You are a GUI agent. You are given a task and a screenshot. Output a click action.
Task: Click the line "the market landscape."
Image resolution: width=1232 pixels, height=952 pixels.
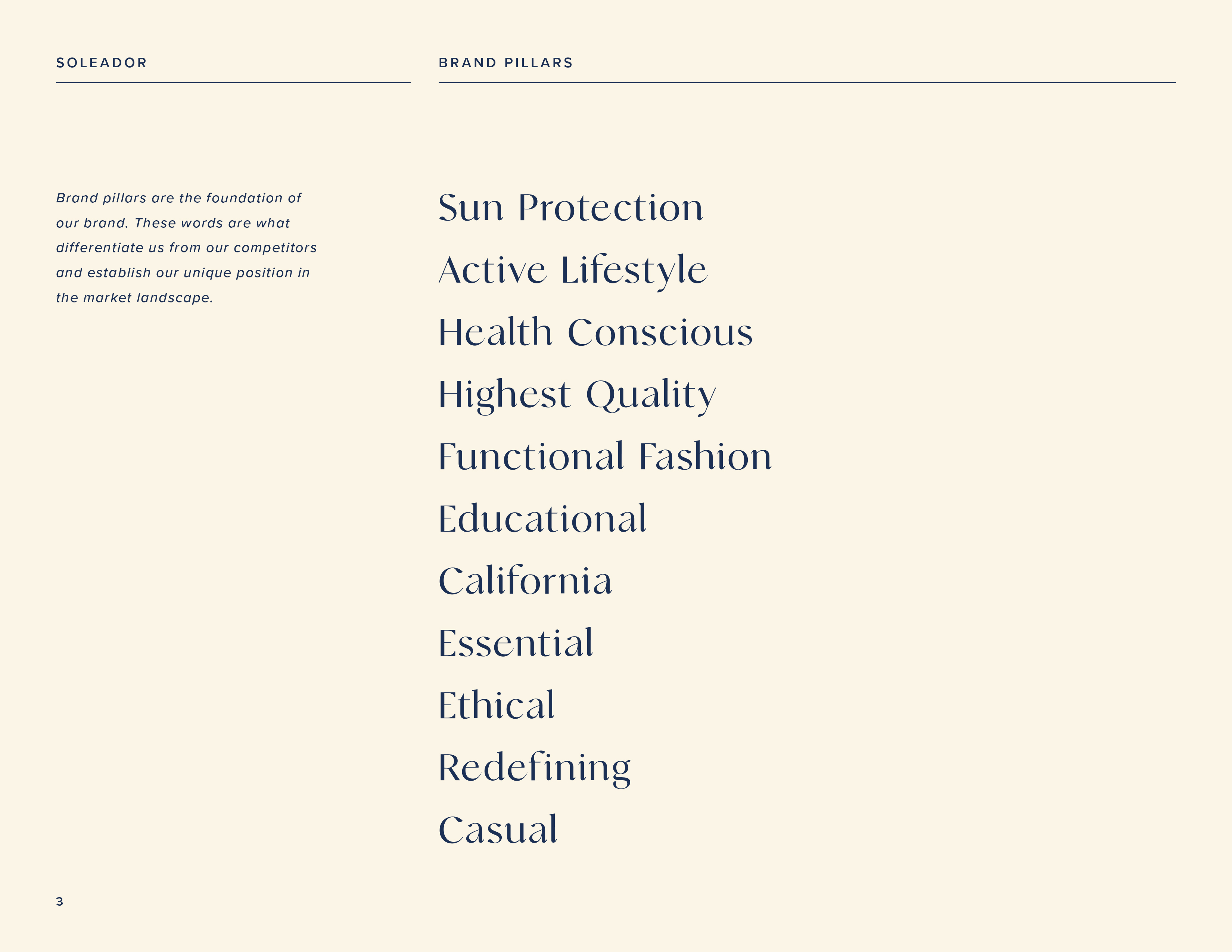click(134, 297)
